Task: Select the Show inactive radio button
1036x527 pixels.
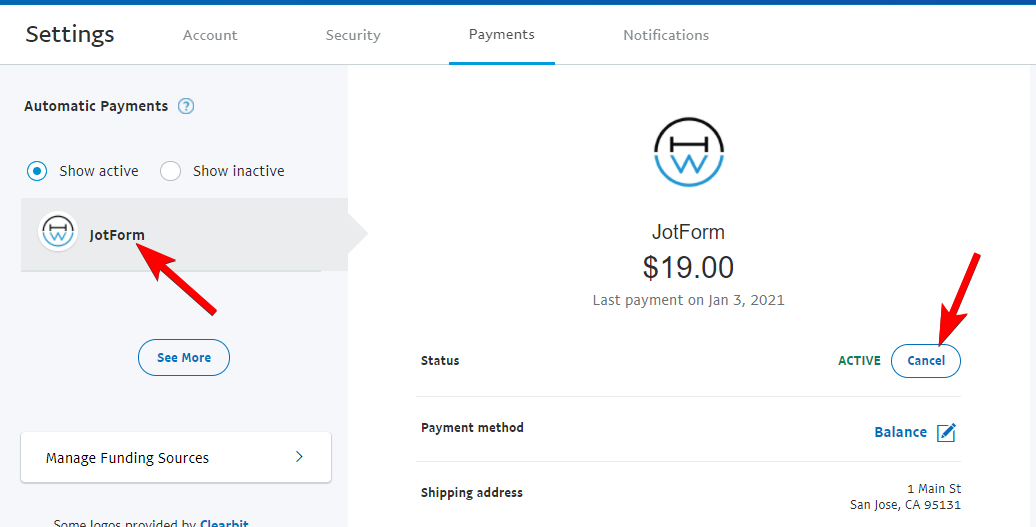Action: tap(171, 171)
